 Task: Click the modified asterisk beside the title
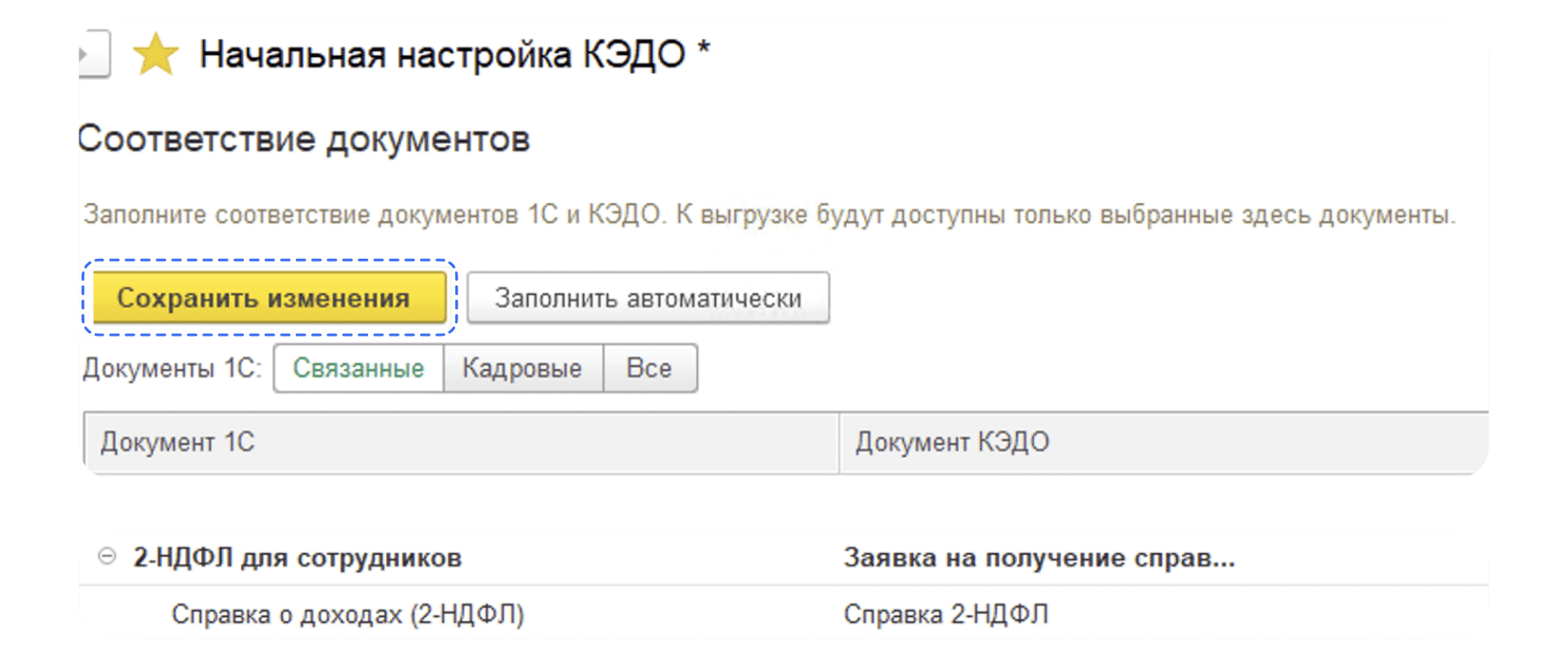pos(704,48)
